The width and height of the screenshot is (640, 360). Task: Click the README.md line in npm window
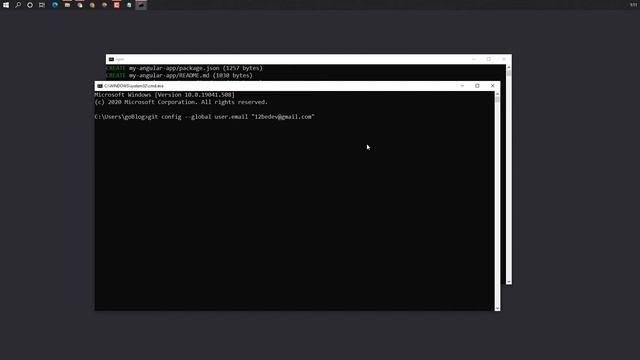point(179,76)
